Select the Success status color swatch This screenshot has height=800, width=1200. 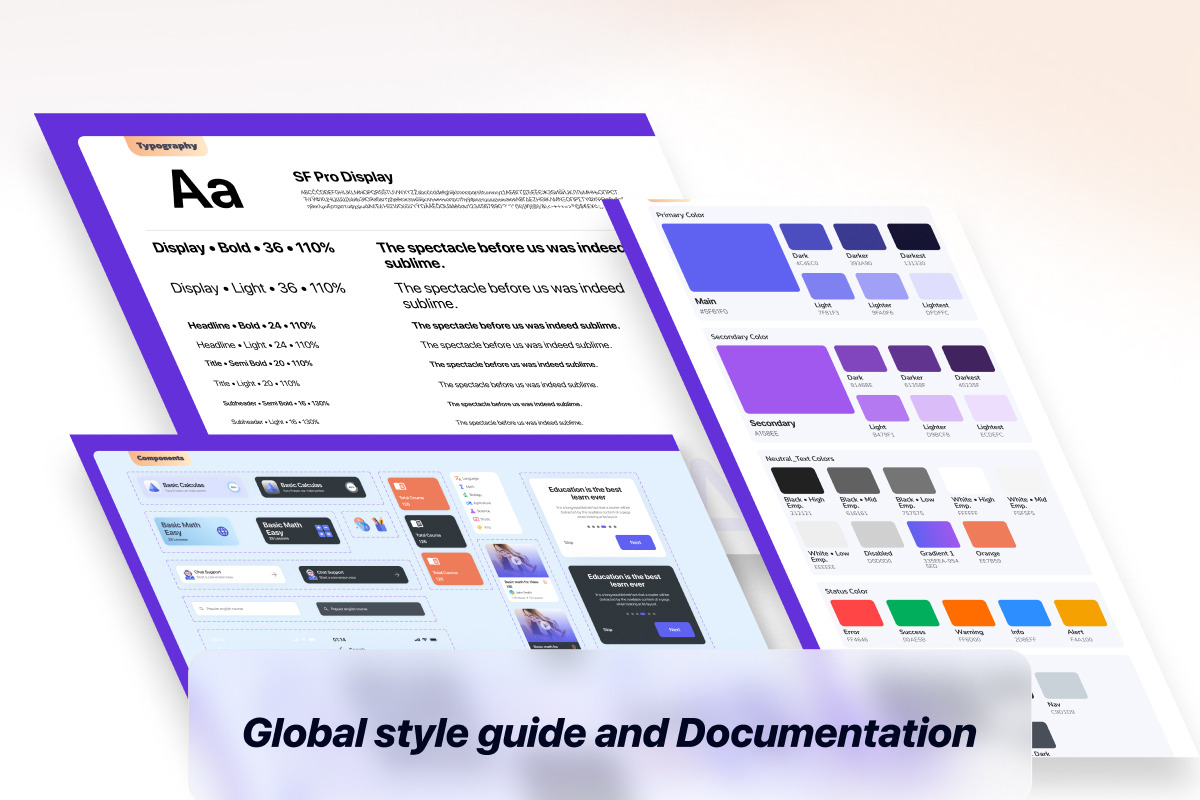[x=914, y=613]
